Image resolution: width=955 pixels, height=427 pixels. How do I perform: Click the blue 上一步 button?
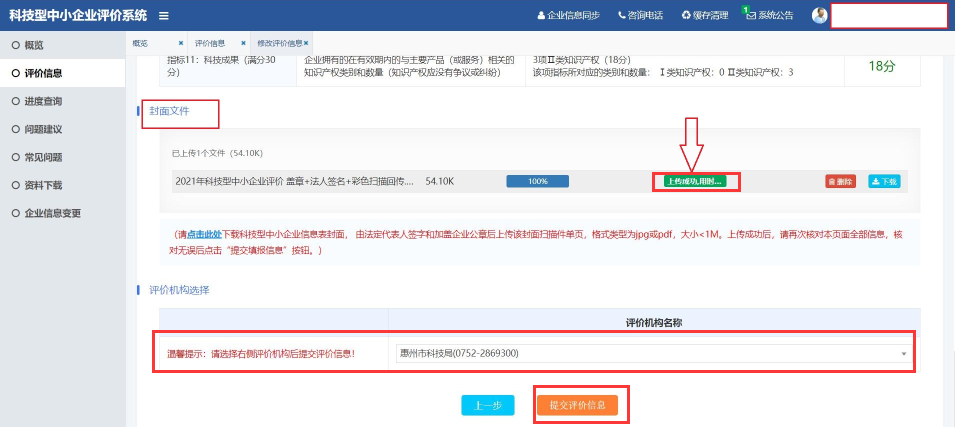tap(487, 405)
